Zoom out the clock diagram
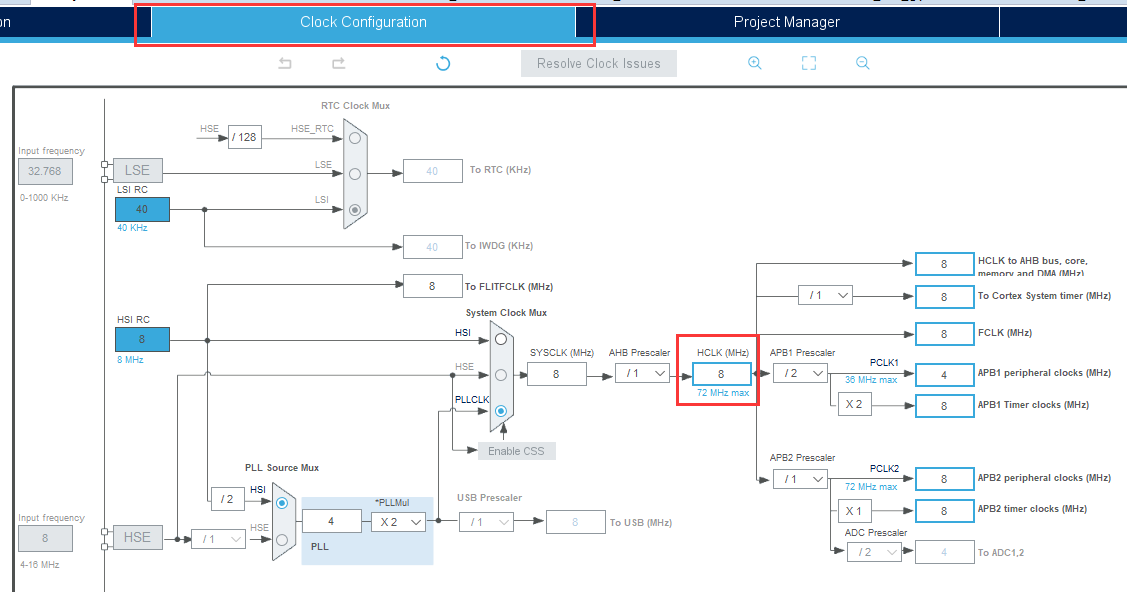This screenshot has width=1127, height=592. click(x=862, y=63)
